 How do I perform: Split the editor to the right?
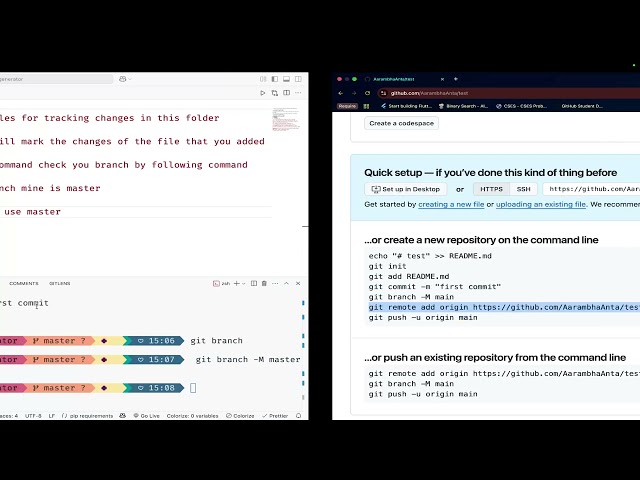(x=287, y=93)
